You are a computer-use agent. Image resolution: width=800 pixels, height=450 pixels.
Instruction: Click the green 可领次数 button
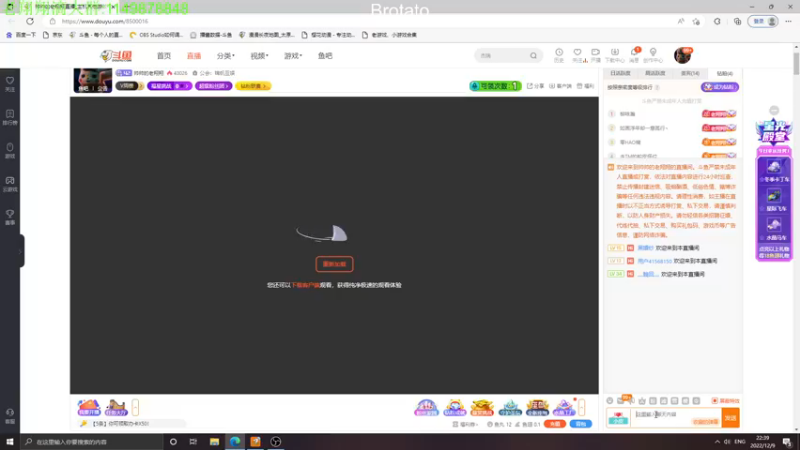point(495,86)
